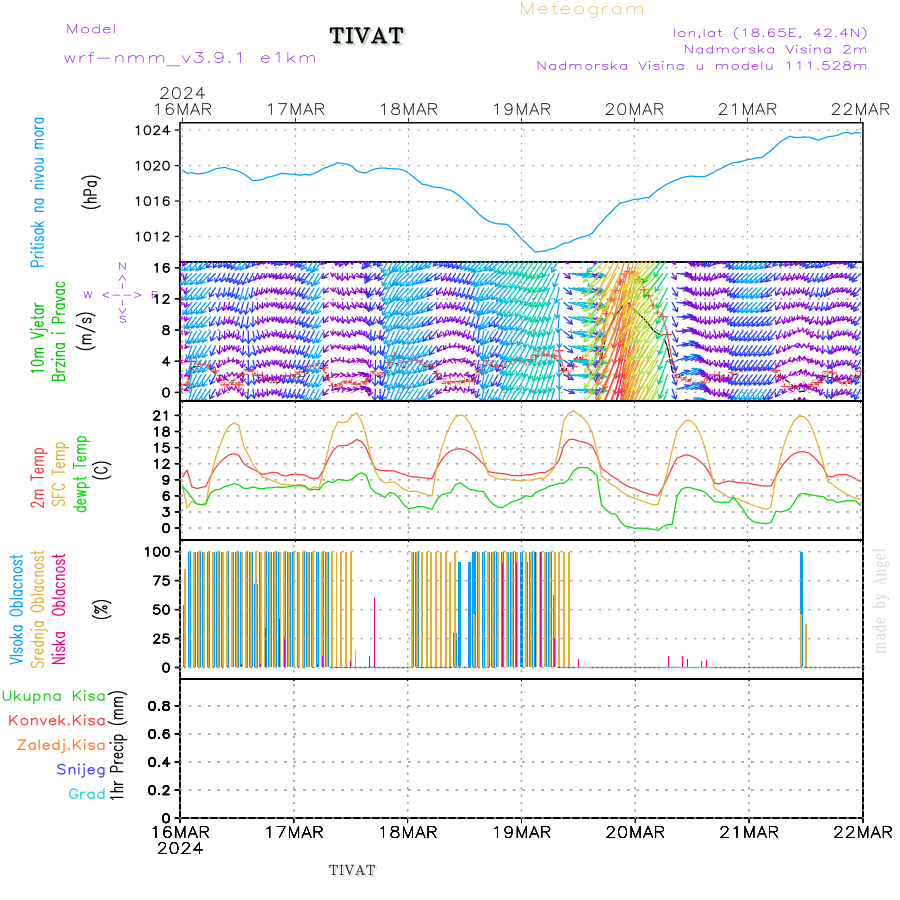Select the orange "SFC Temp" legend label
This screenshot has width=900, height=900.
tap(59, 474)
